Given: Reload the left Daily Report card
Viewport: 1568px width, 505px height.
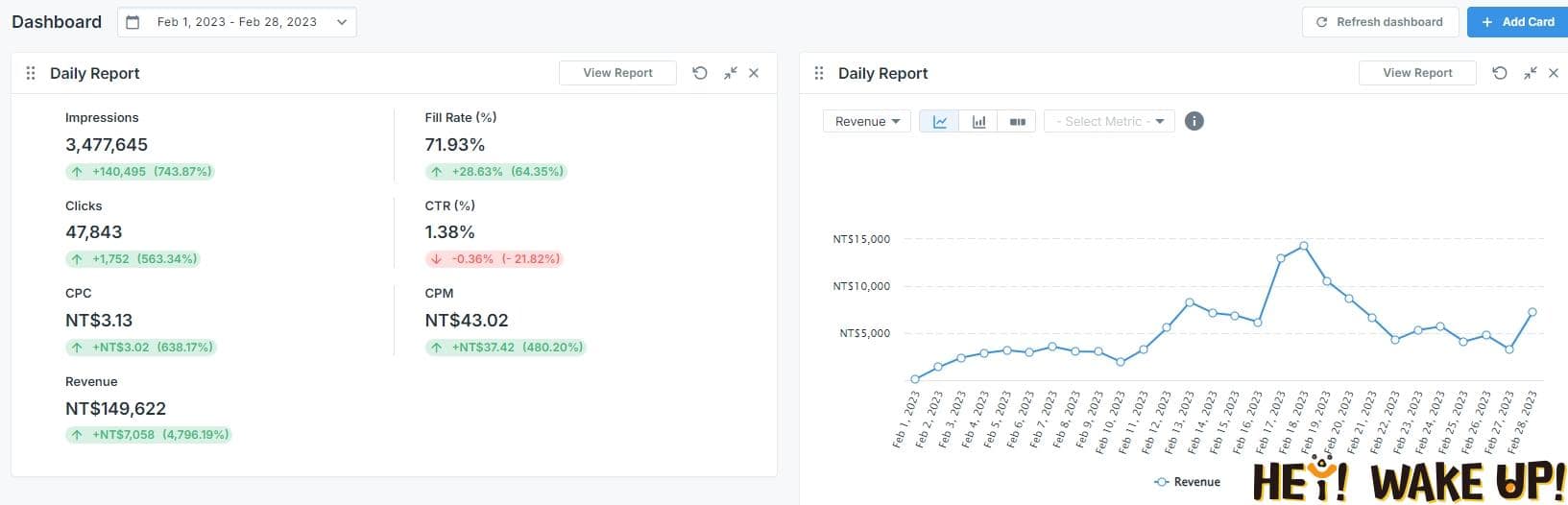Looking at the screenshot, I should [700, 73].
